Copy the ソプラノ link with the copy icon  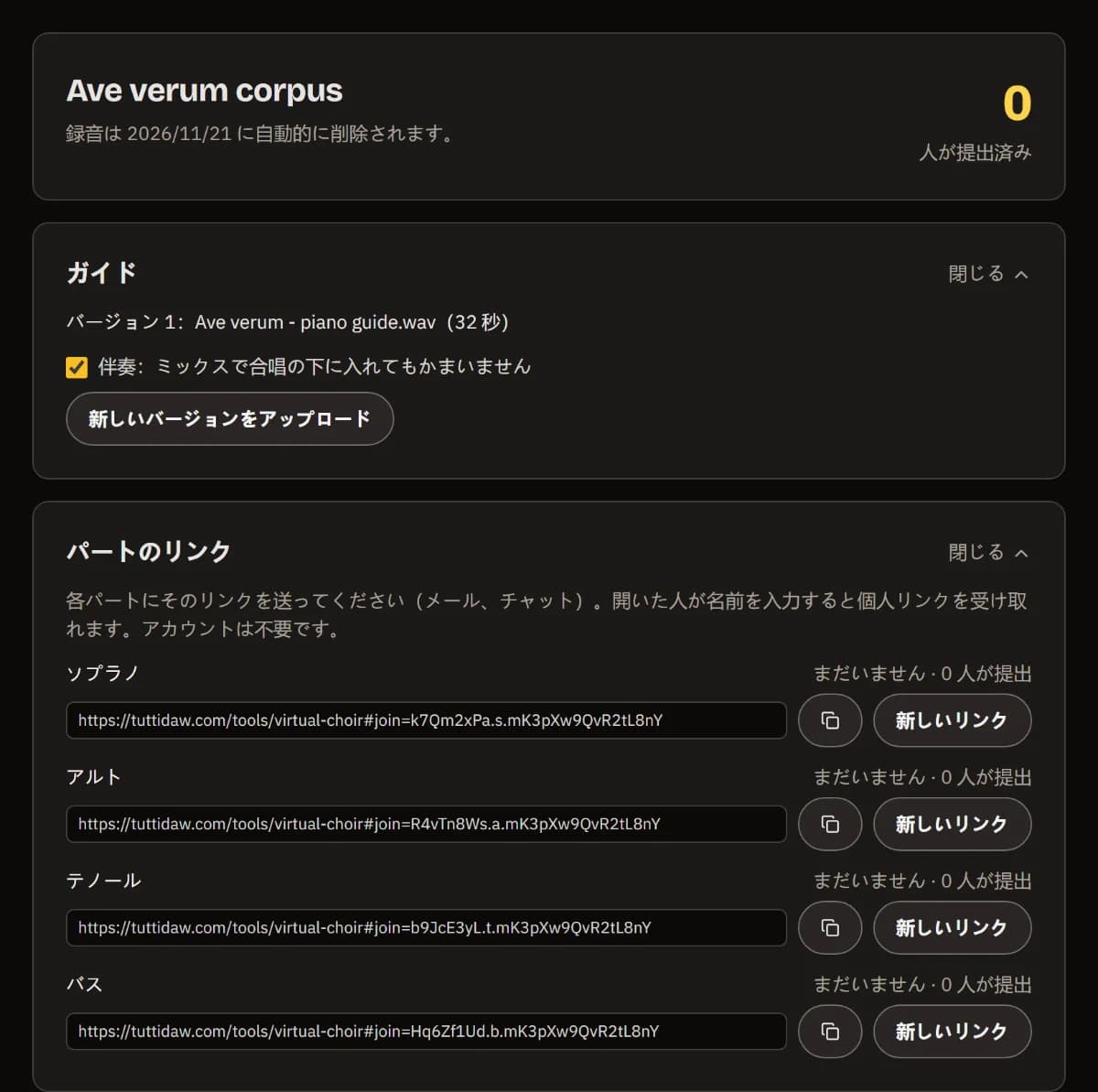830,720
